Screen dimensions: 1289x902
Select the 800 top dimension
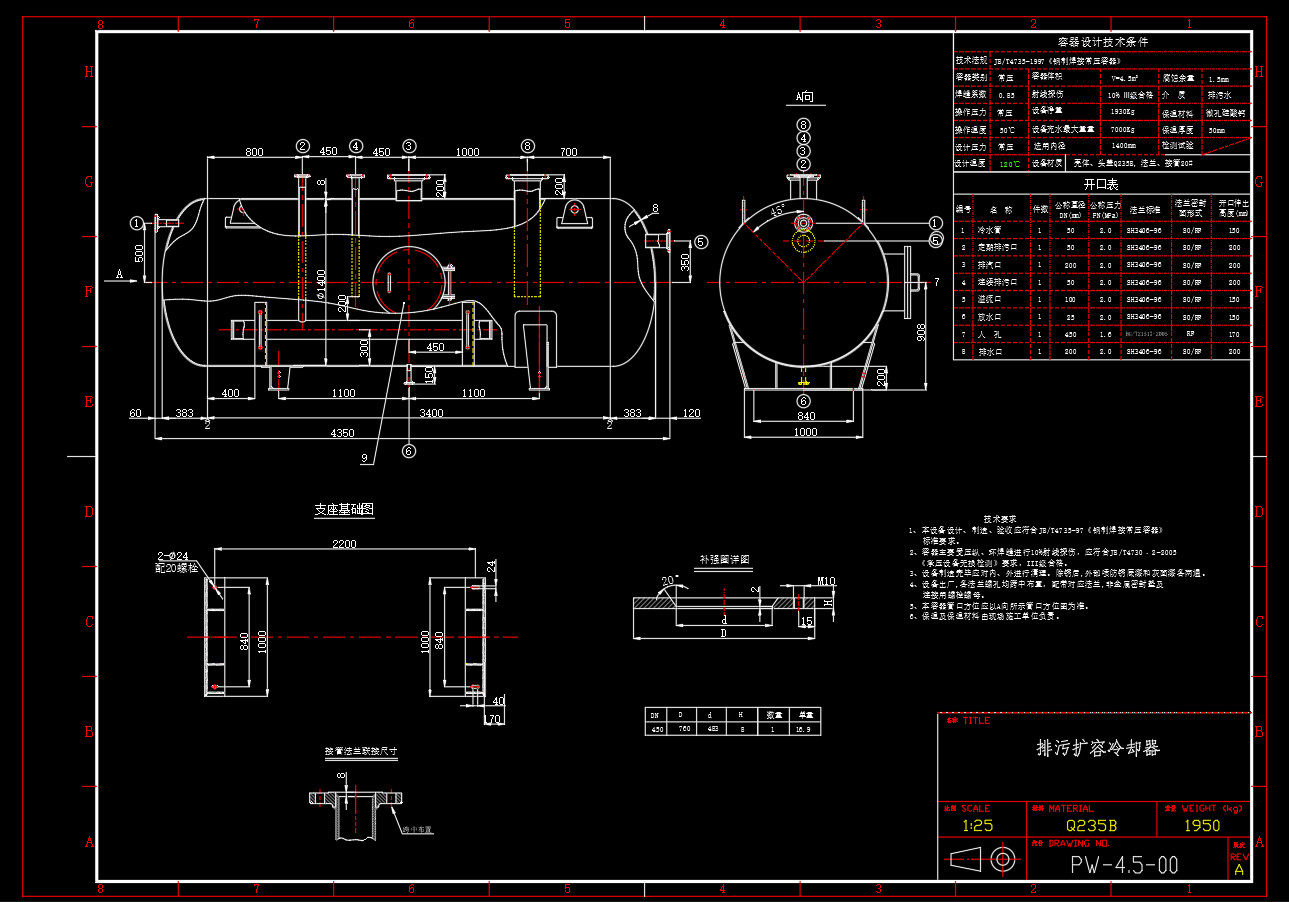254,152
